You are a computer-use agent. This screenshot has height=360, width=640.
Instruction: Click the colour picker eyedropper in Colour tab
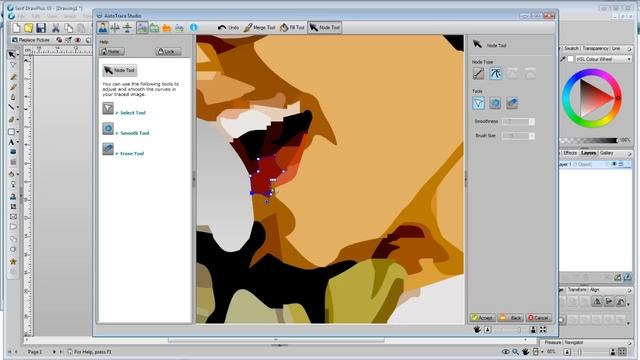click(563, 59)
